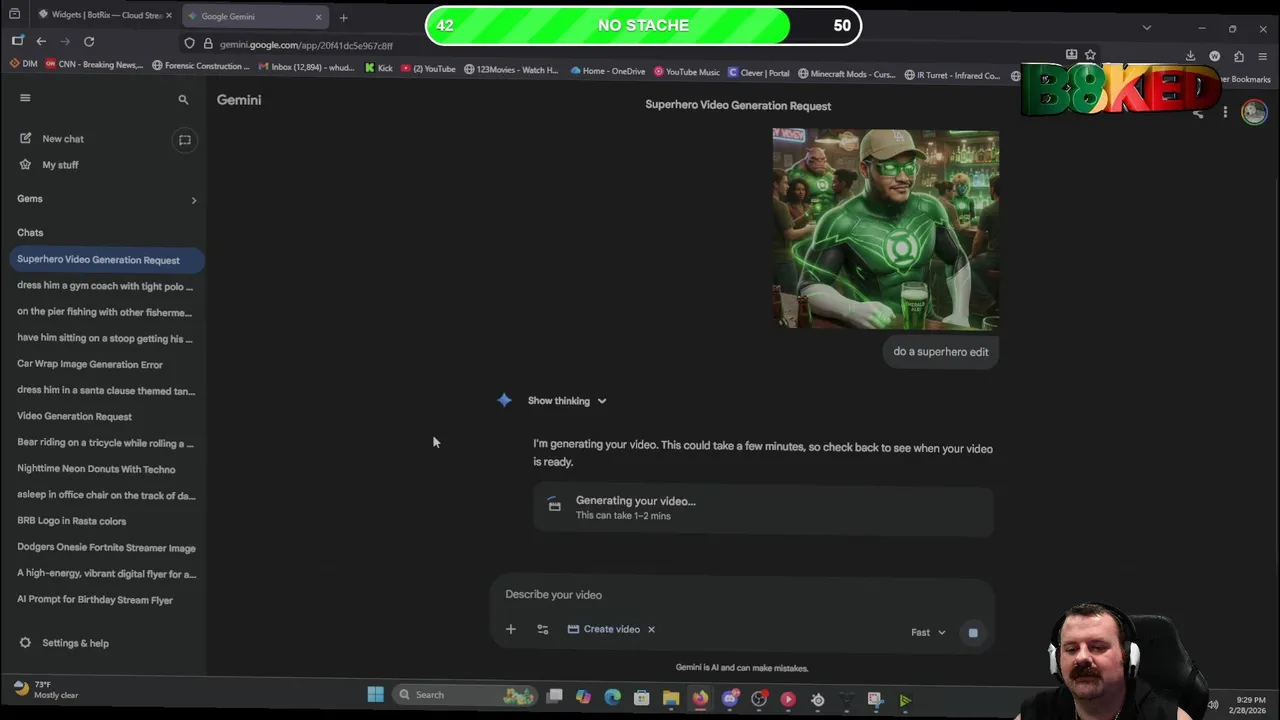
Task: Open chat 'Superhero Video Generation Request' in sidebar
Action: click(106, 260)
